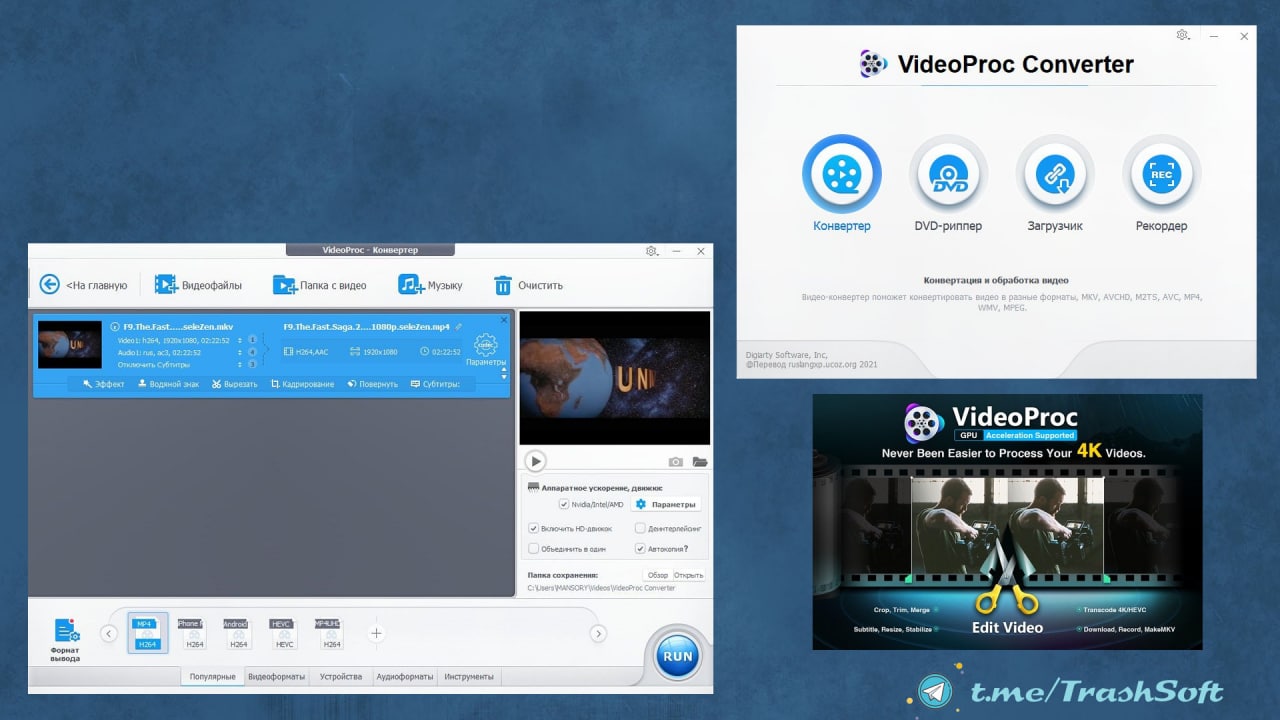This screenshot has height=720, width=1280.
Task: Click the save folder path text
Action: tap(601, 588)
